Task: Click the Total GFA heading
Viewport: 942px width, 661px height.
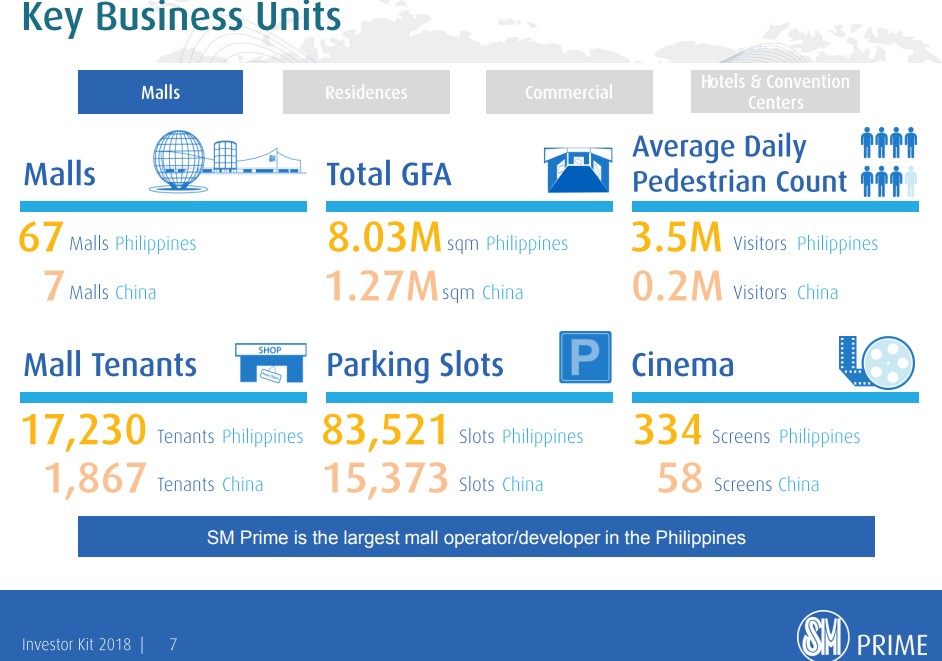Action: point(389,174)
